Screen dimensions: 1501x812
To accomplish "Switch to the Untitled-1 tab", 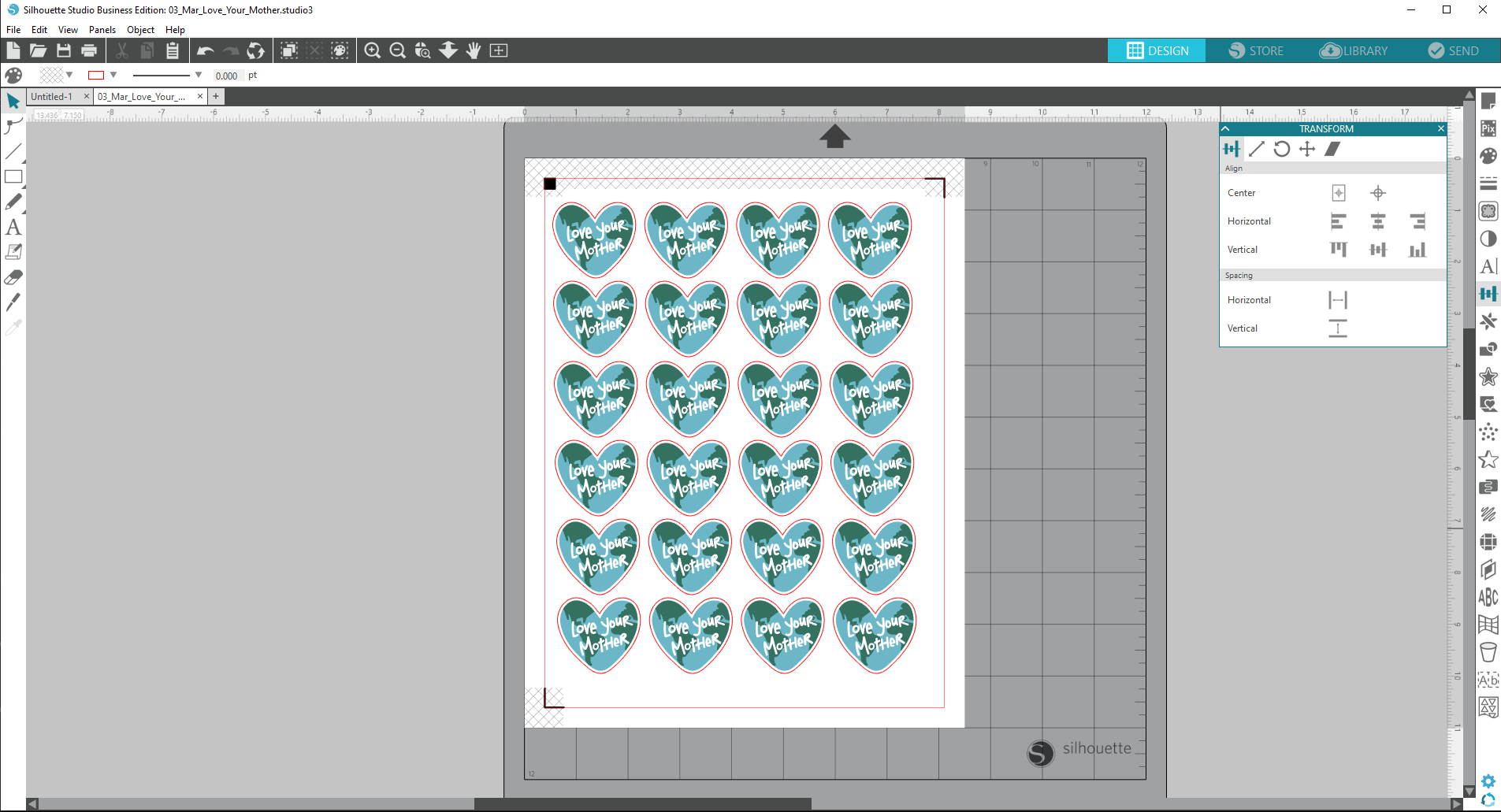I will click(52, 96).
